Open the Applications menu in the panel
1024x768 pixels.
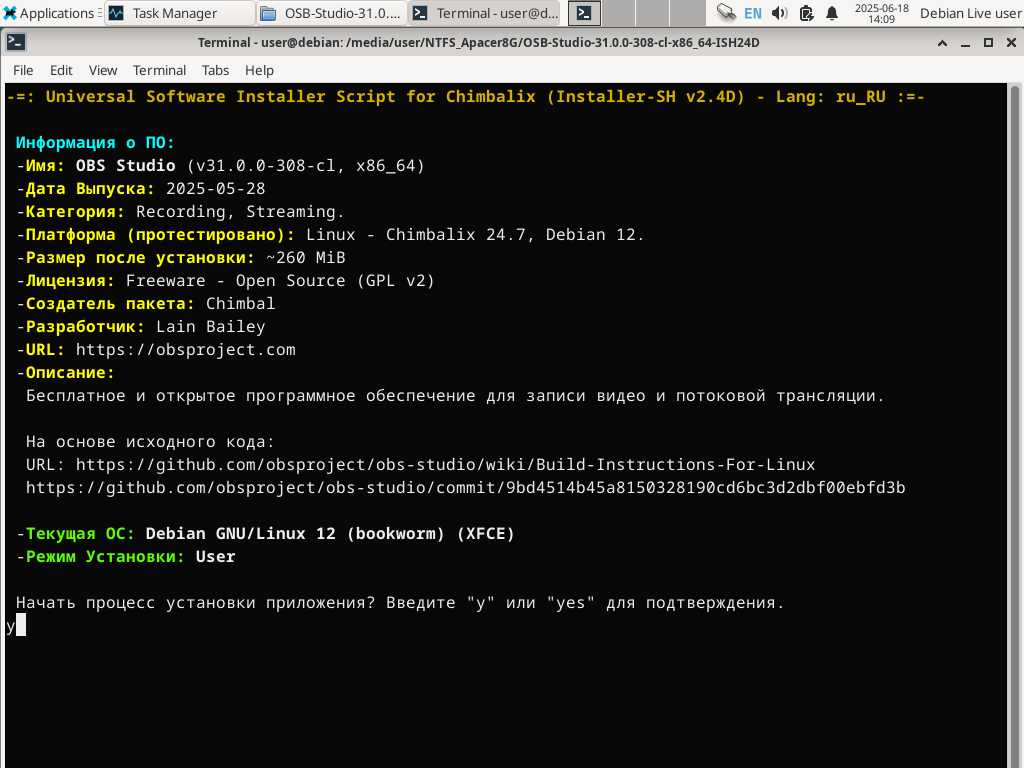(51, 13)
